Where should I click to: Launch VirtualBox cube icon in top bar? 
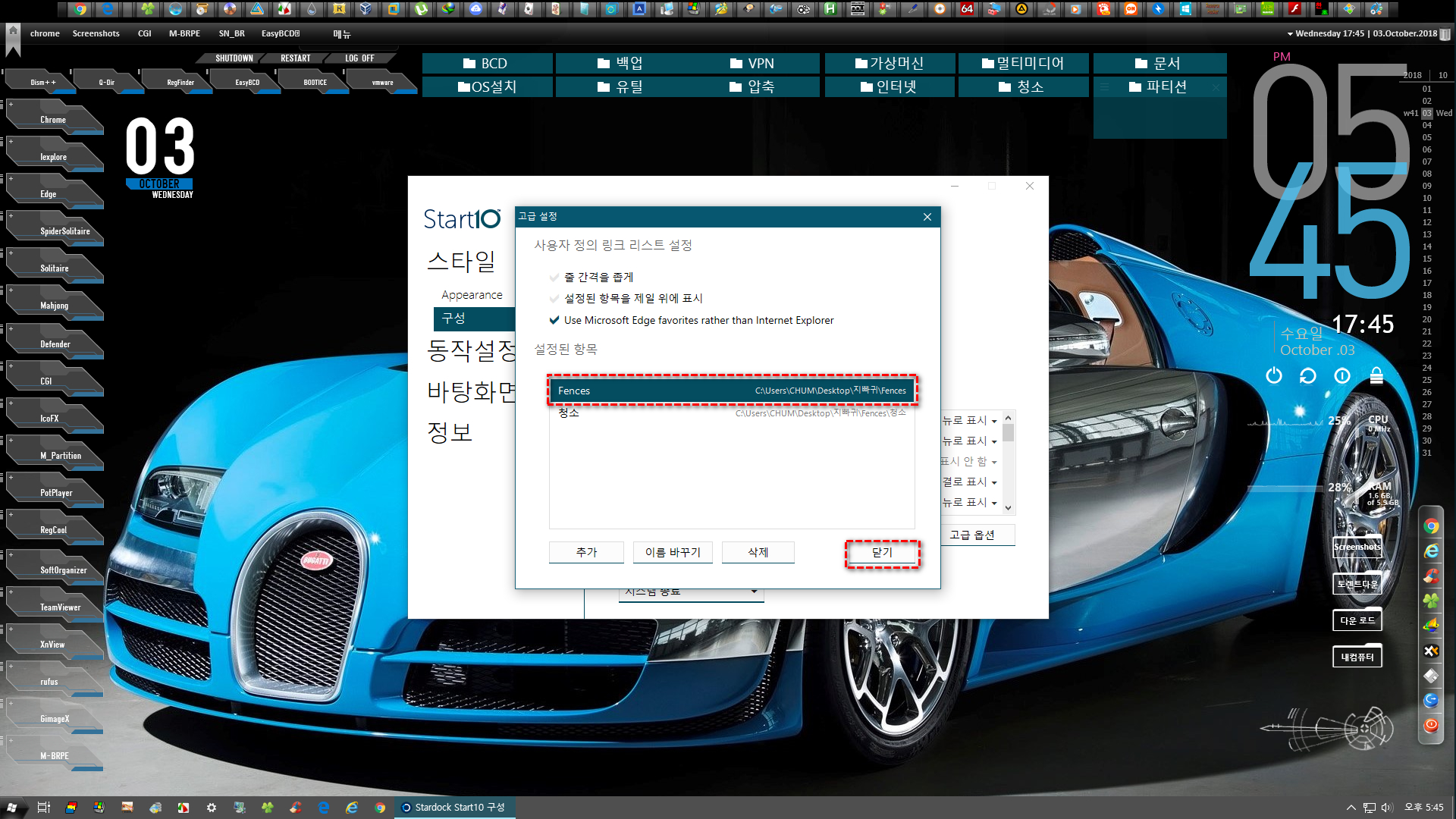(366, 9)
